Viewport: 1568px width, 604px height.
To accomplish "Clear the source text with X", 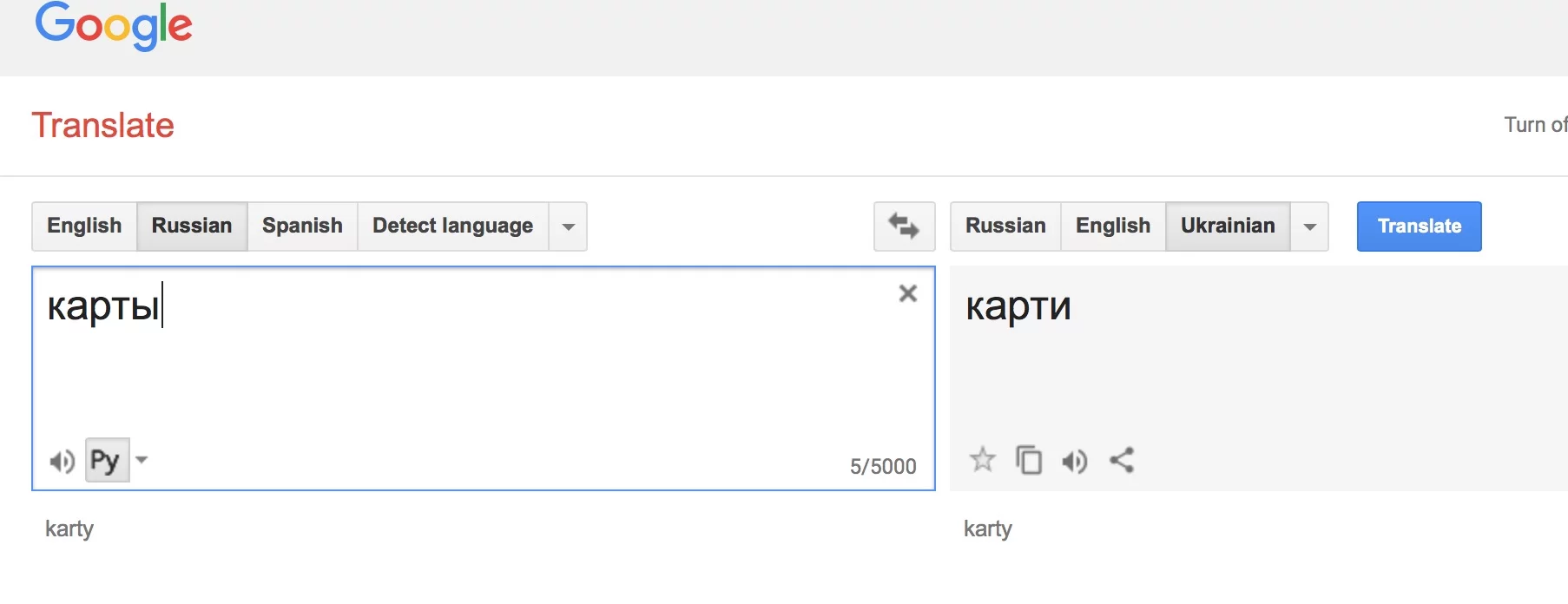I will pos(907,293).
